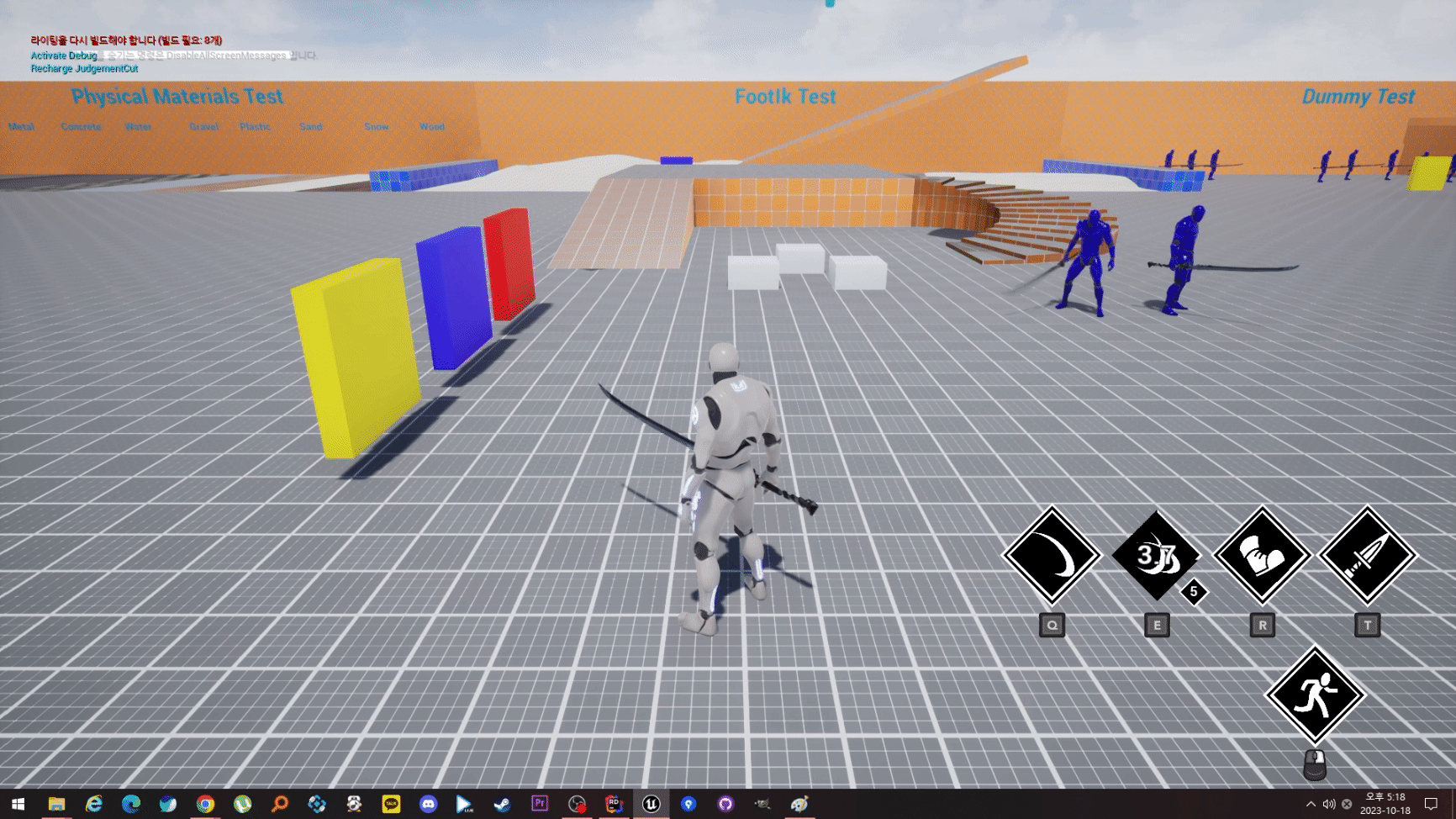Open GIMP from the taskbar
Image resolution: width=1456 pixels, height=819 pixels.
tap(762, 804)
